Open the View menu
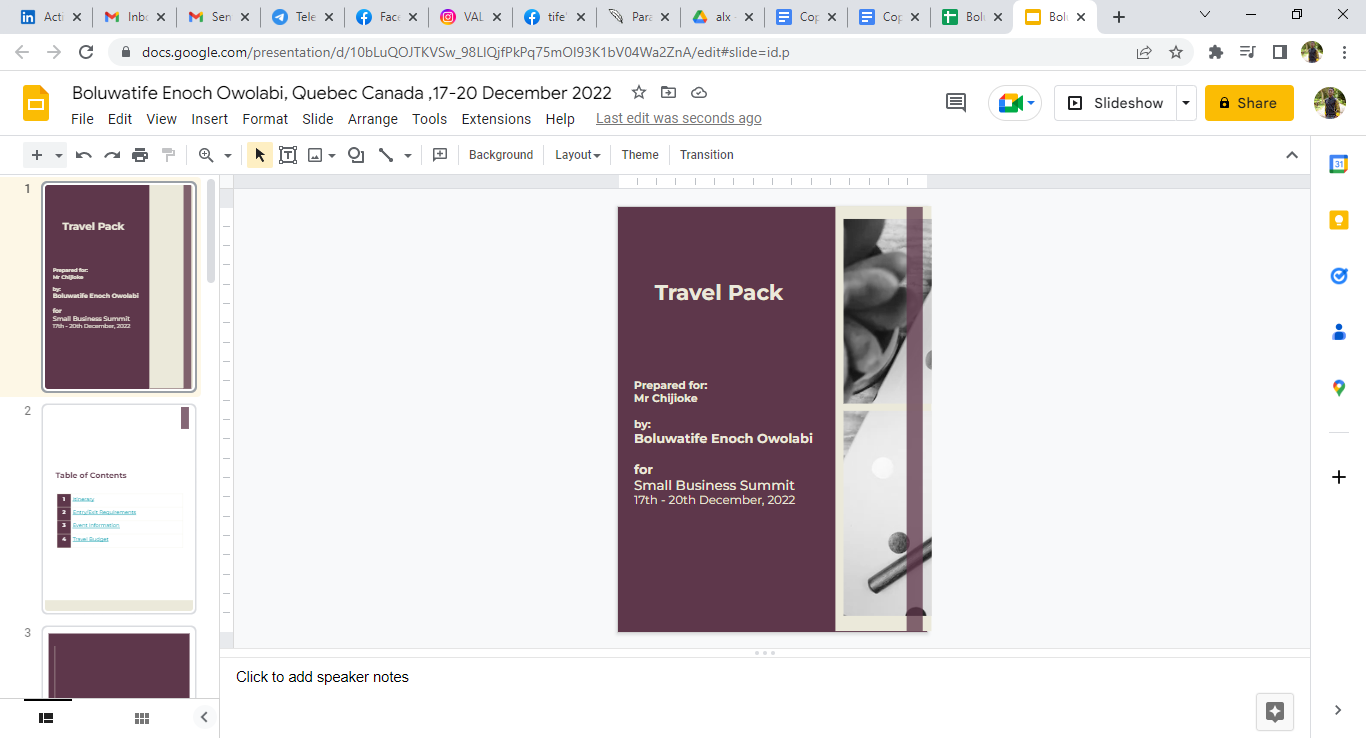 pyautogui.click(x=162, y=119)
